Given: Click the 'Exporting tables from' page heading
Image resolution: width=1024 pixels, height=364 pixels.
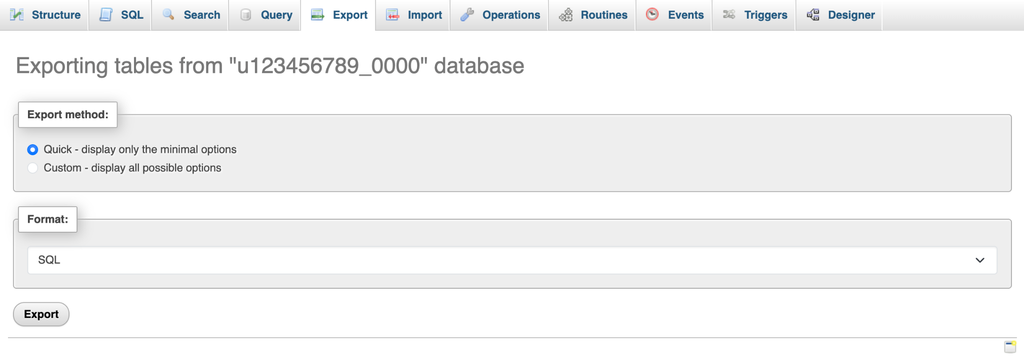Looking at the screenshot, I should pyautogui.click(x=270, y=66).
